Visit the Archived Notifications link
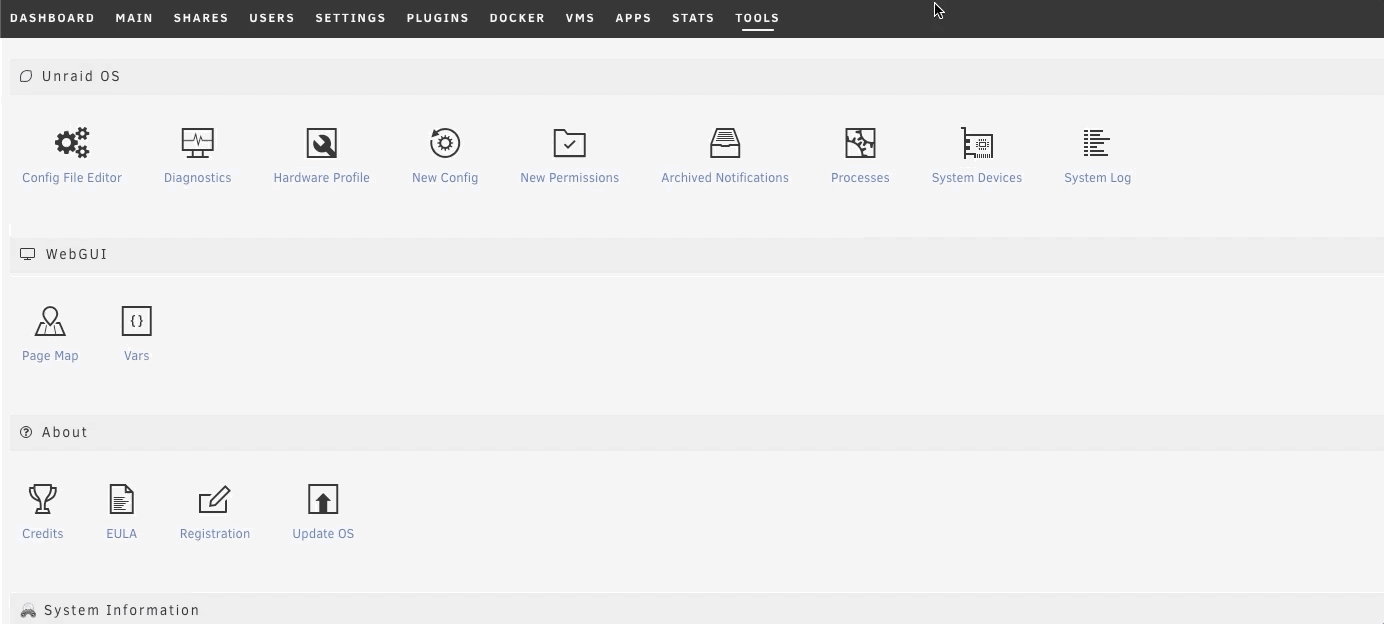The image size is (1384, 624). pyautogui.click(x=725, y=178)
